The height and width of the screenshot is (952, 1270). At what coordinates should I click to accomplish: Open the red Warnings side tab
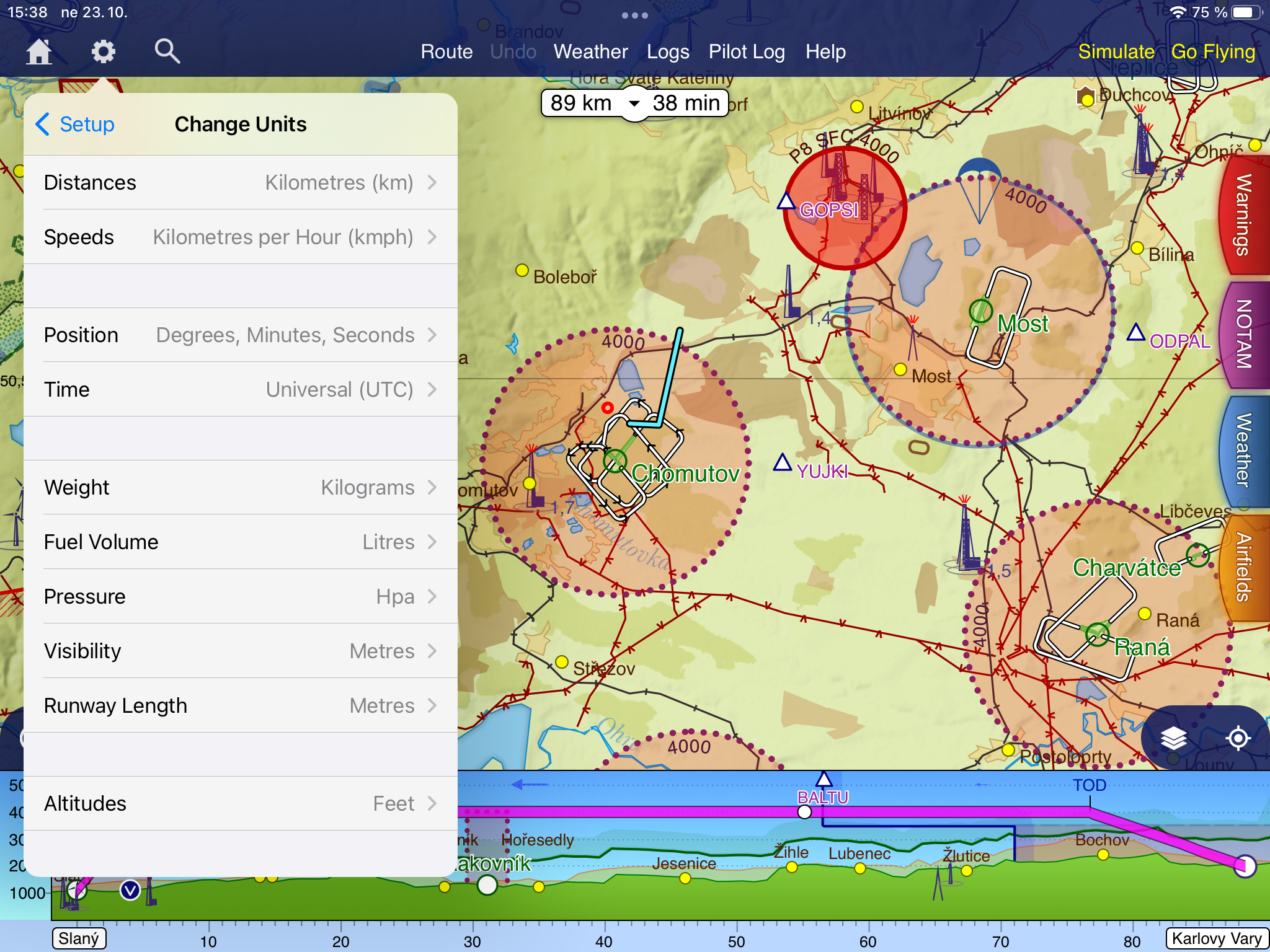pyautogui.click(x=1244, y=215)
